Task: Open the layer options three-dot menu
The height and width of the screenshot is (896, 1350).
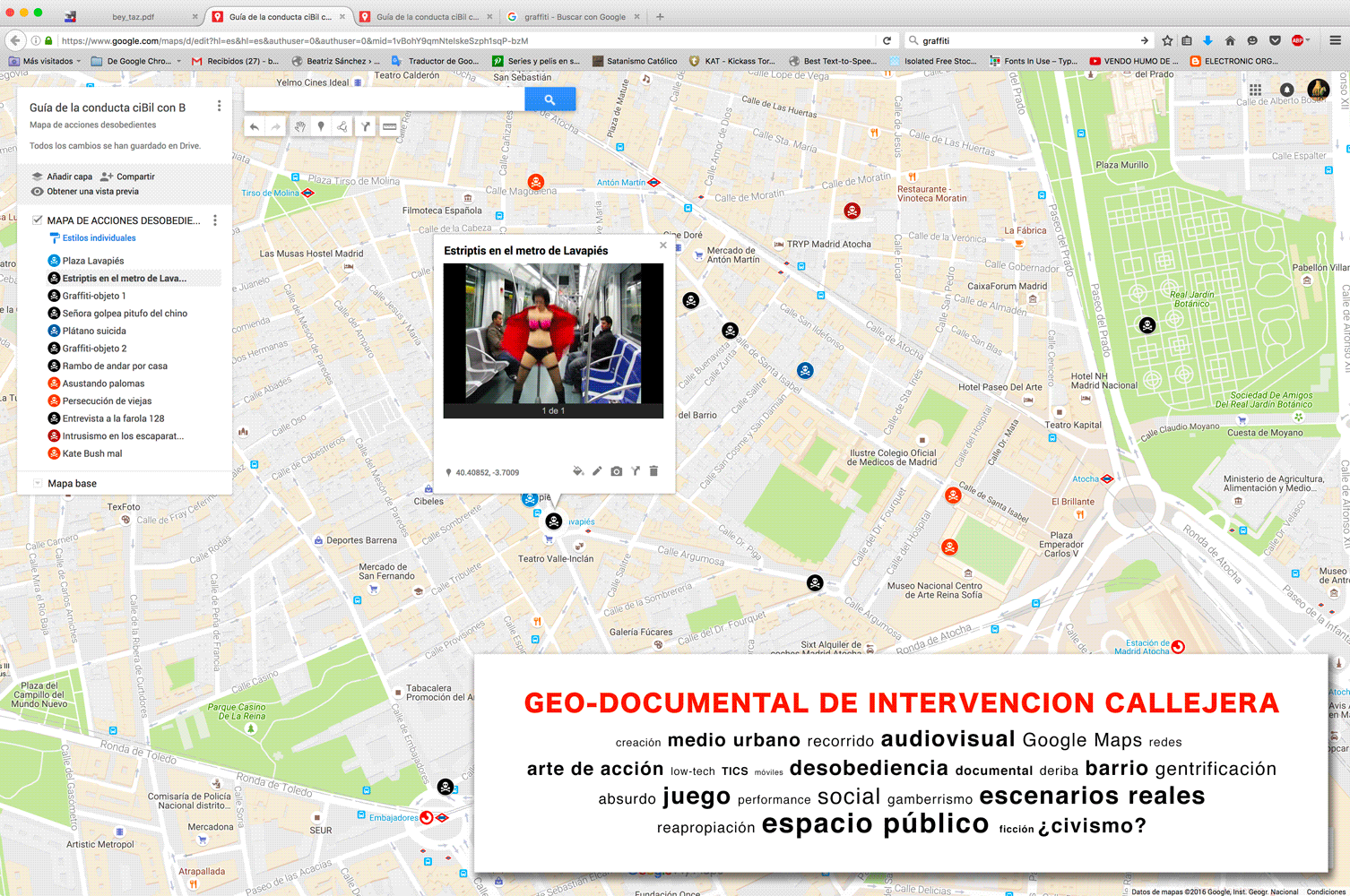Action: (x=215, y=220)
